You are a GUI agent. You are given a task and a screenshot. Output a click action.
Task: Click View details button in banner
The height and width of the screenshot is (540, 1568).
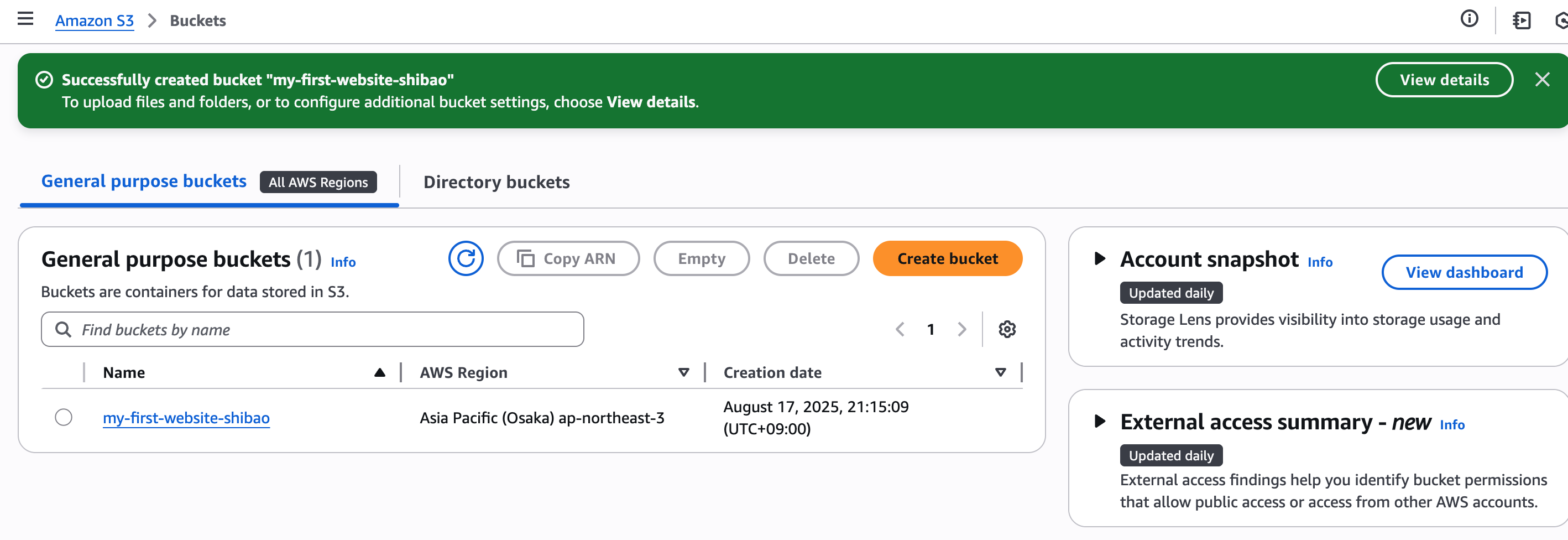(x=1444, y=80)
